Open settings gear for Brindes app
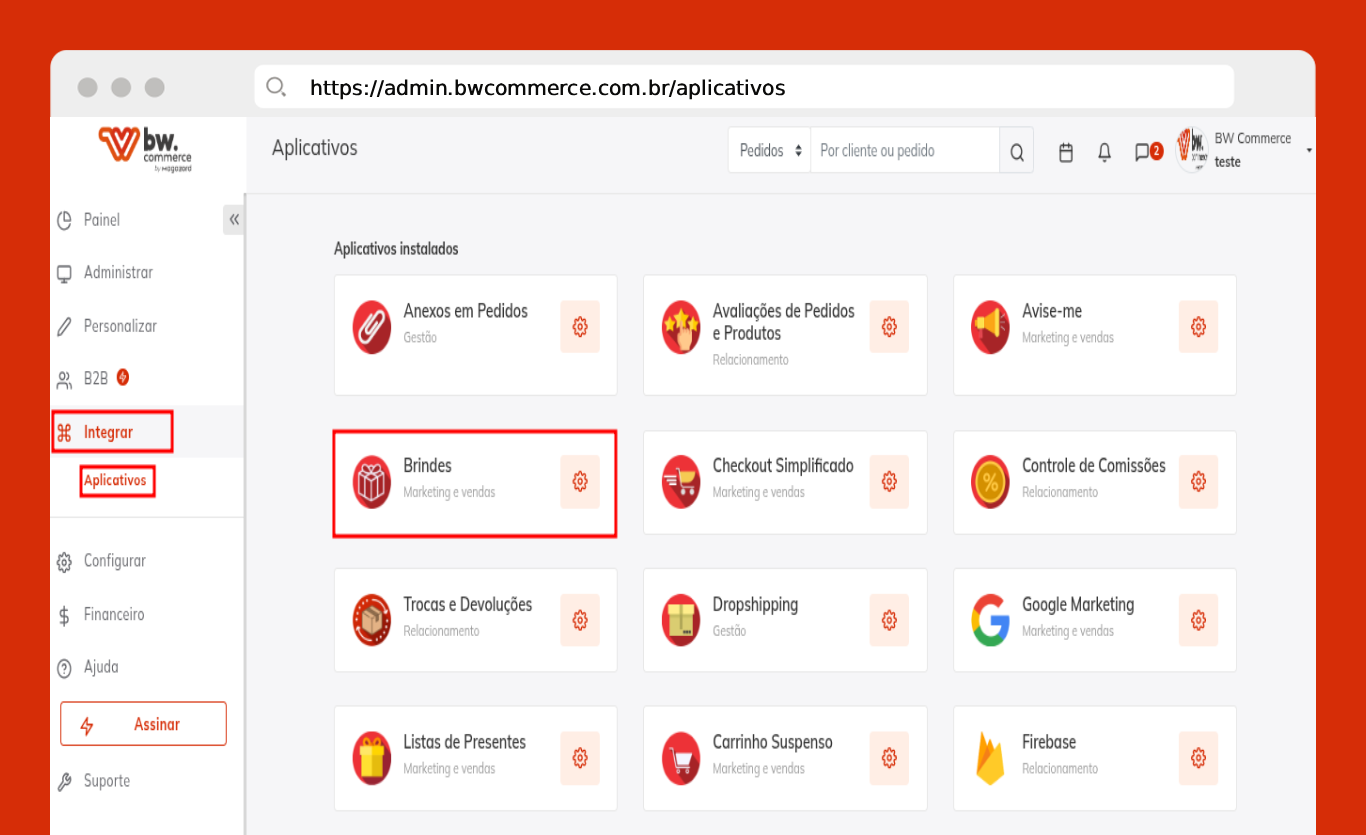The width and height of the screenshot is (1366, 835). (x=580, y=482)
